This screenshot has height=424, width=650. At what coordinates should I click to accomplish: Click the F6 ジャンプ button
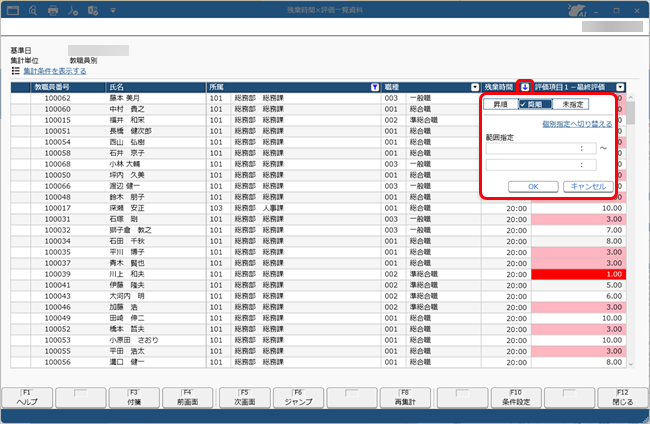[x=298, y=398]
